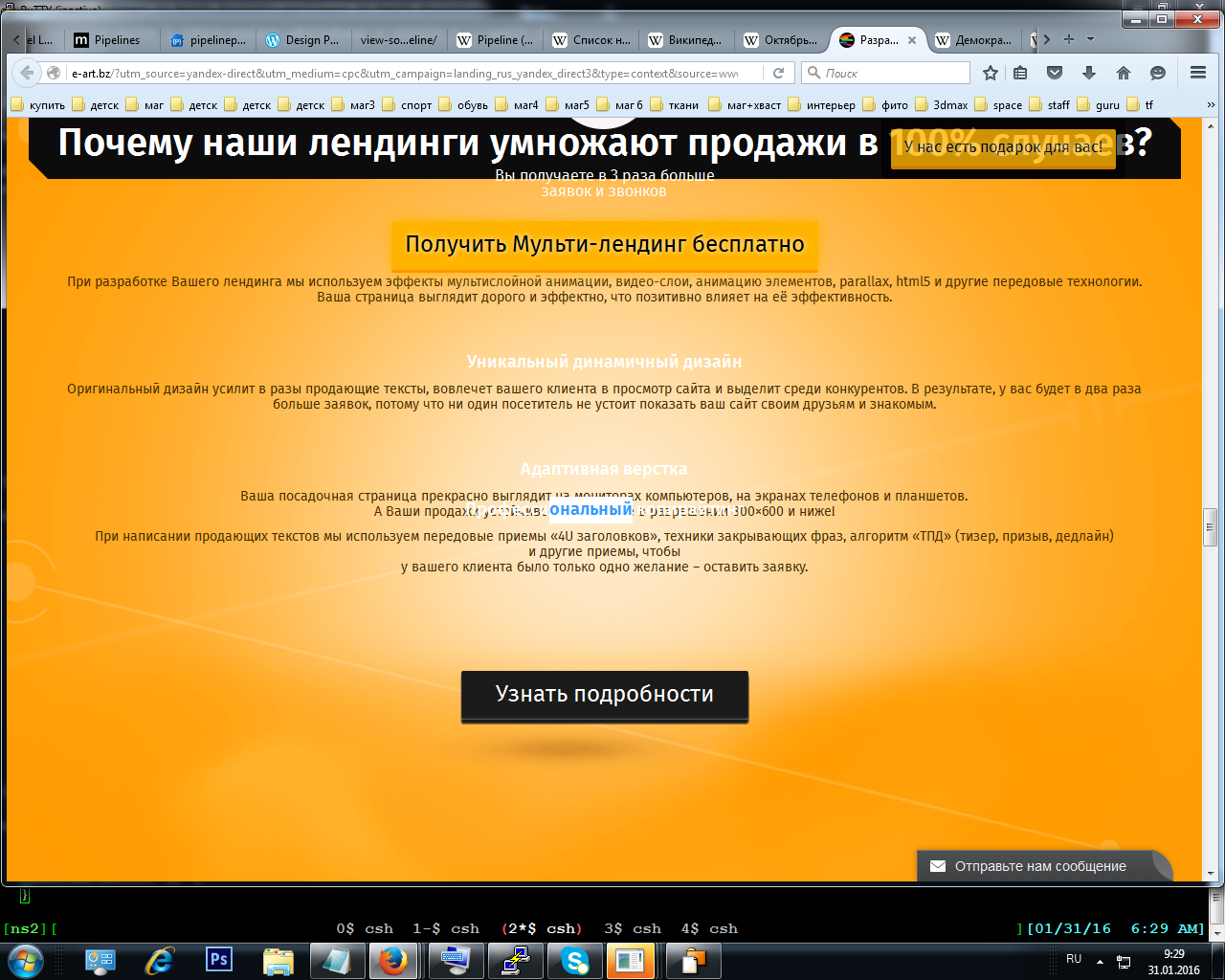Open Photoshop from the taskbar
This screenshot has height=980, width=1225.
click(x=219, y=961)
